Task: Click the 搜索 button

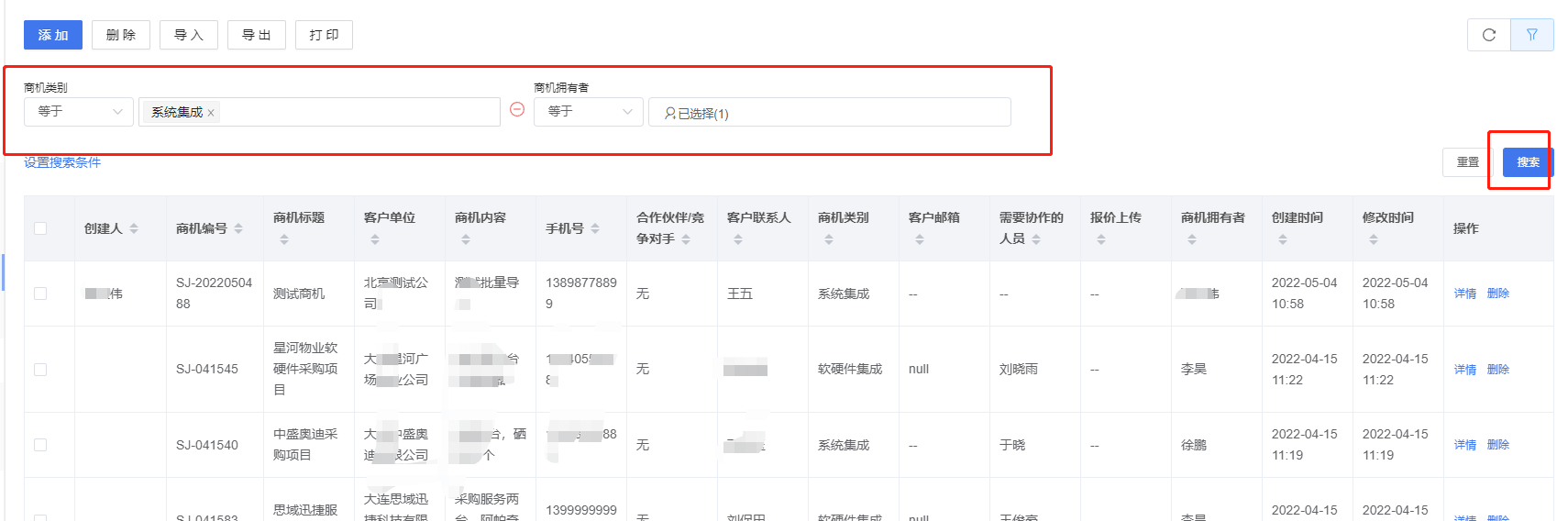Action: coord(1528,162)
